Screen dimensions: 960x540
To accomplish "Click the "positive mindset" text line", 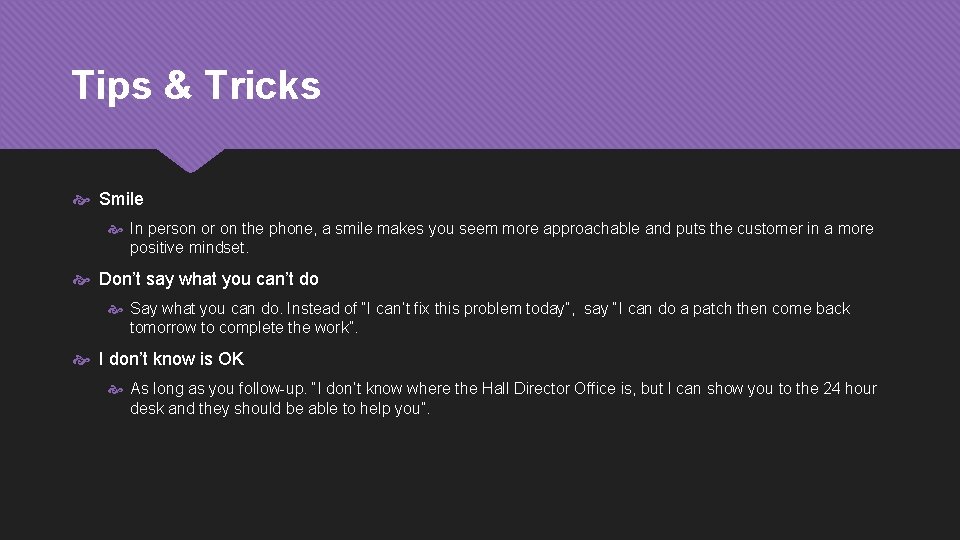I will click(189, 248).
